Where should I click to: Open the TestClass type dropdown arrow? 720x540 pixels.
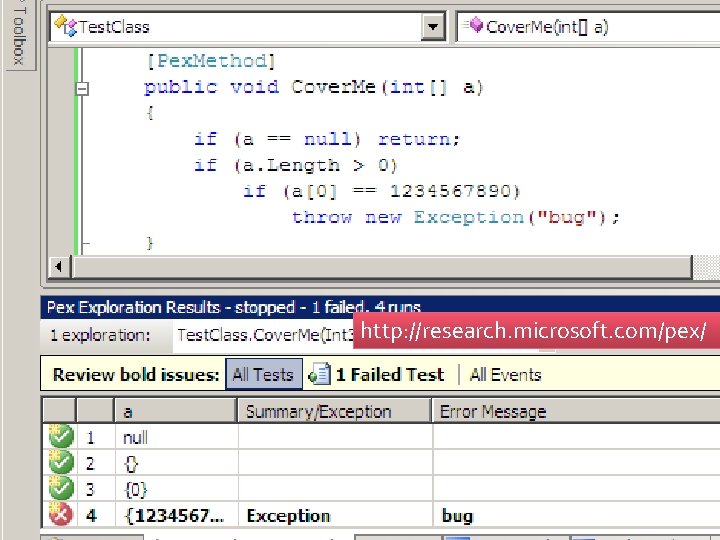pyautogui.click(x=433, y=27)
